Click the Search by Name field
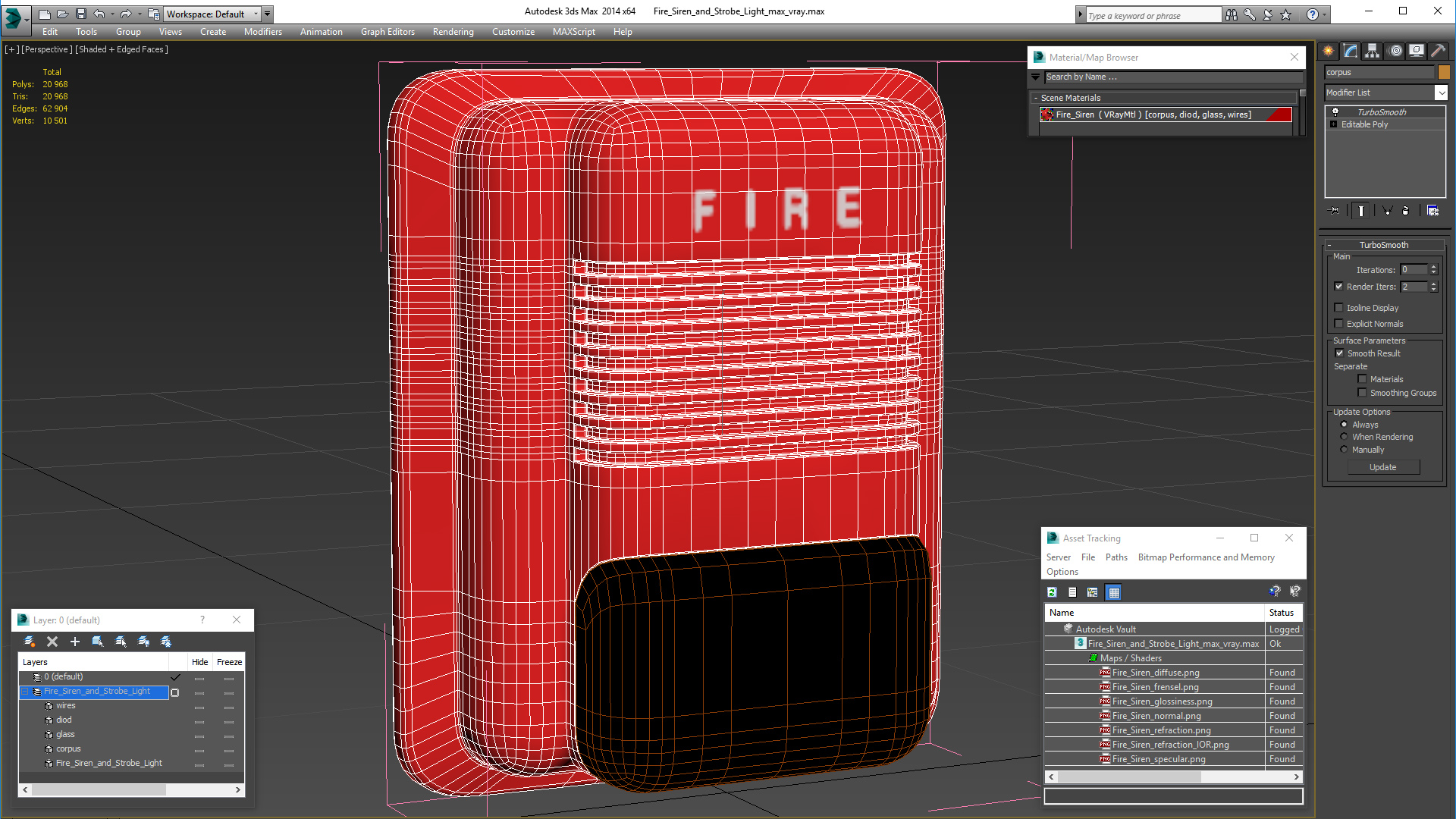Viewport: 1456px width, 819px height. [x=1172, y=77]
